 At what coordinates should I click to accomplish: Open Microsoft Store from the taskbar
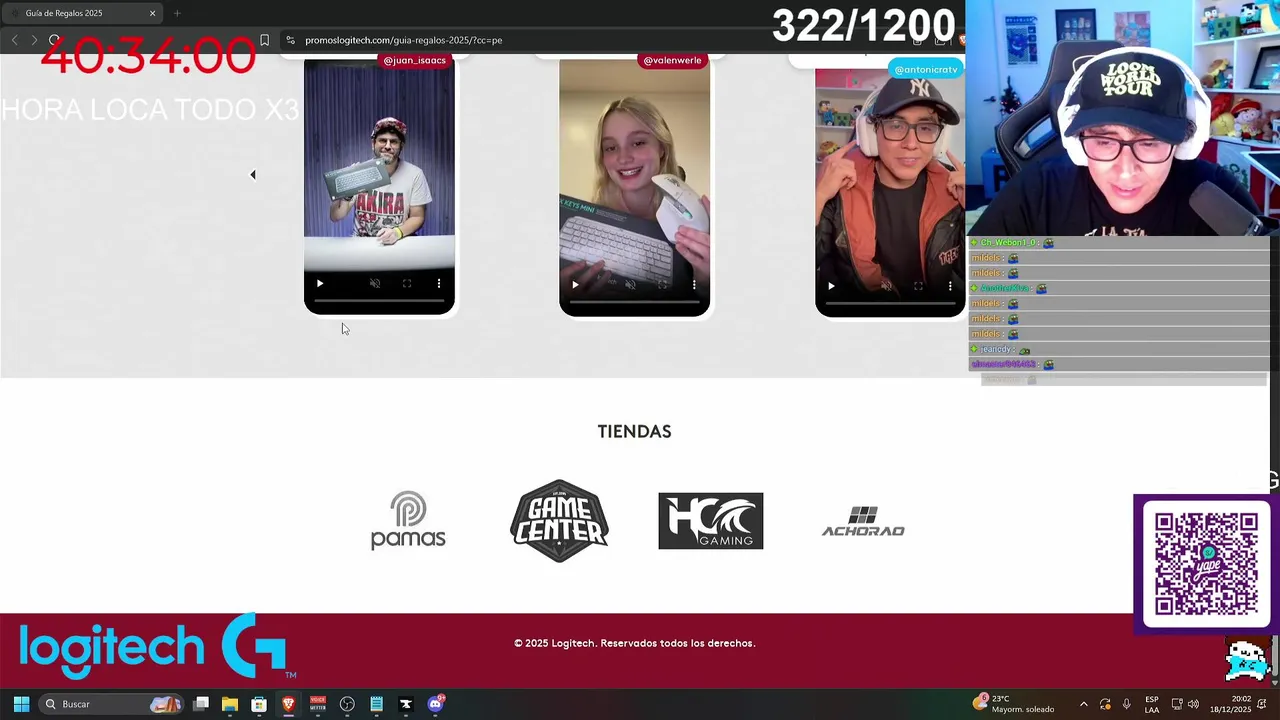click(259, 704)
